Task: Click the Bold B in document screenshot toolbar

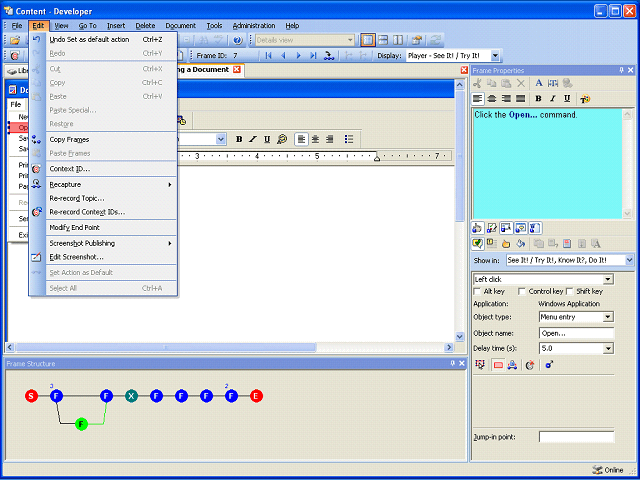Action: pos(239,140)
